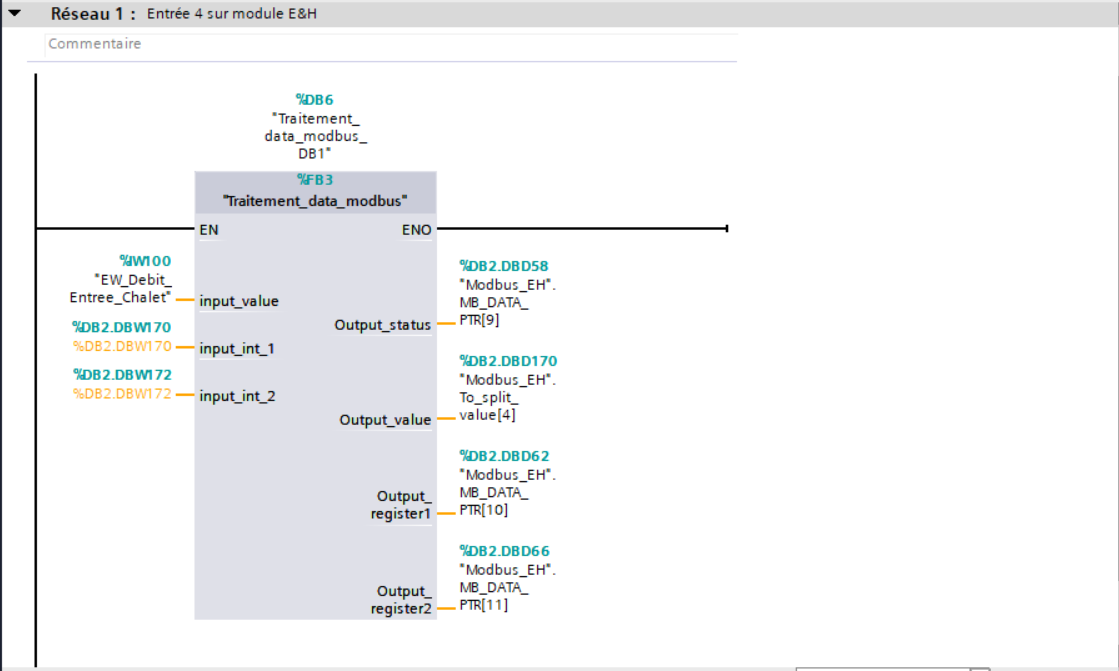Select orange %DB2.DBW170 operand at input_int_1
The image size is (1119, 671).
[x=122, y=347]
